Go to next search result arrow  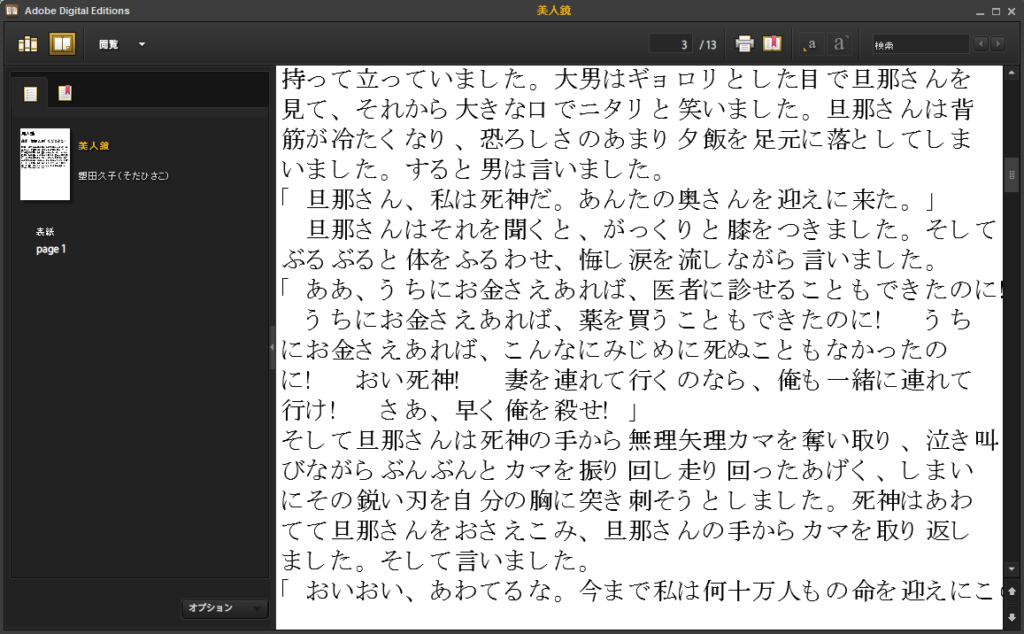998,44
